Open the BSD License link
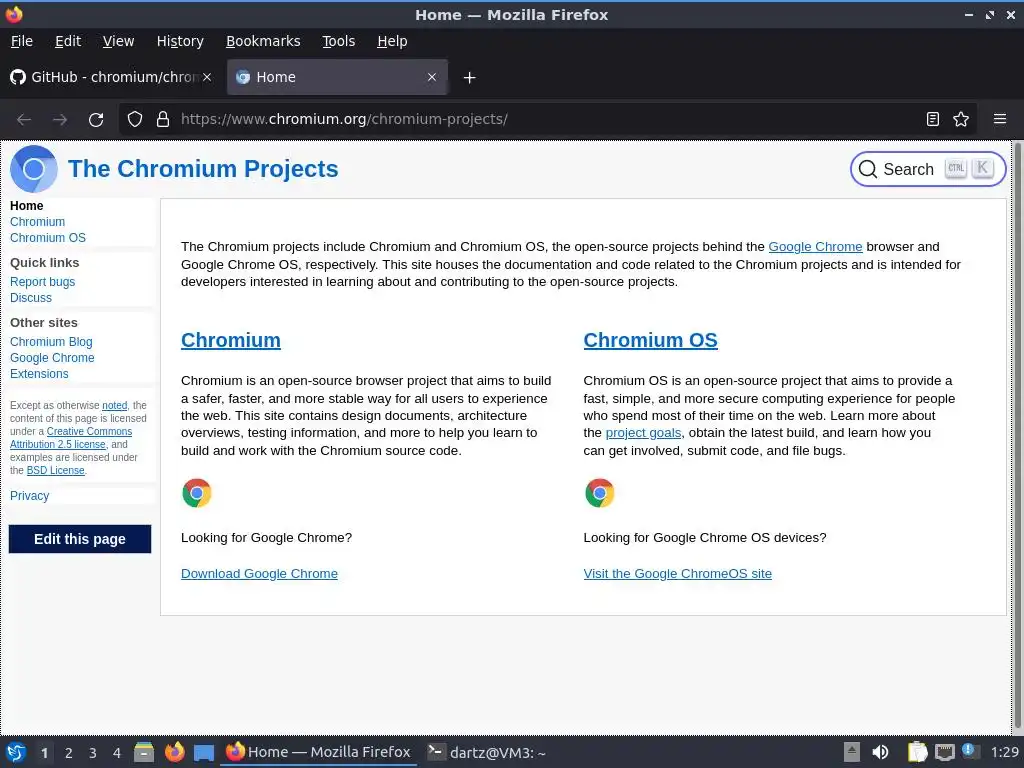Viewport: 1024px width, 768px height. click(x=56, y=470)
